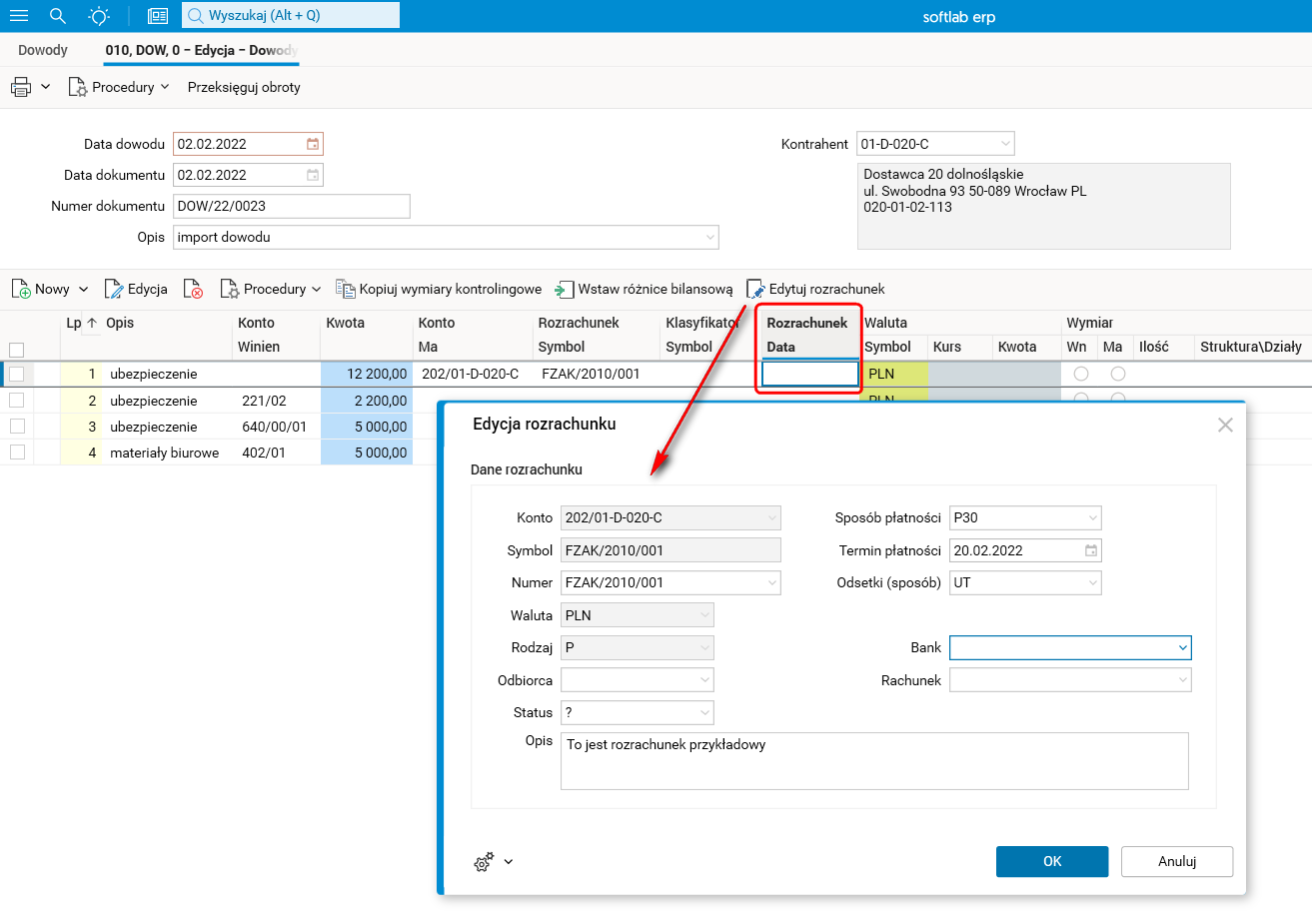Confirm dialog with OK
The height and width of the screenshot is (924, 1312).
click(1052, 861)
